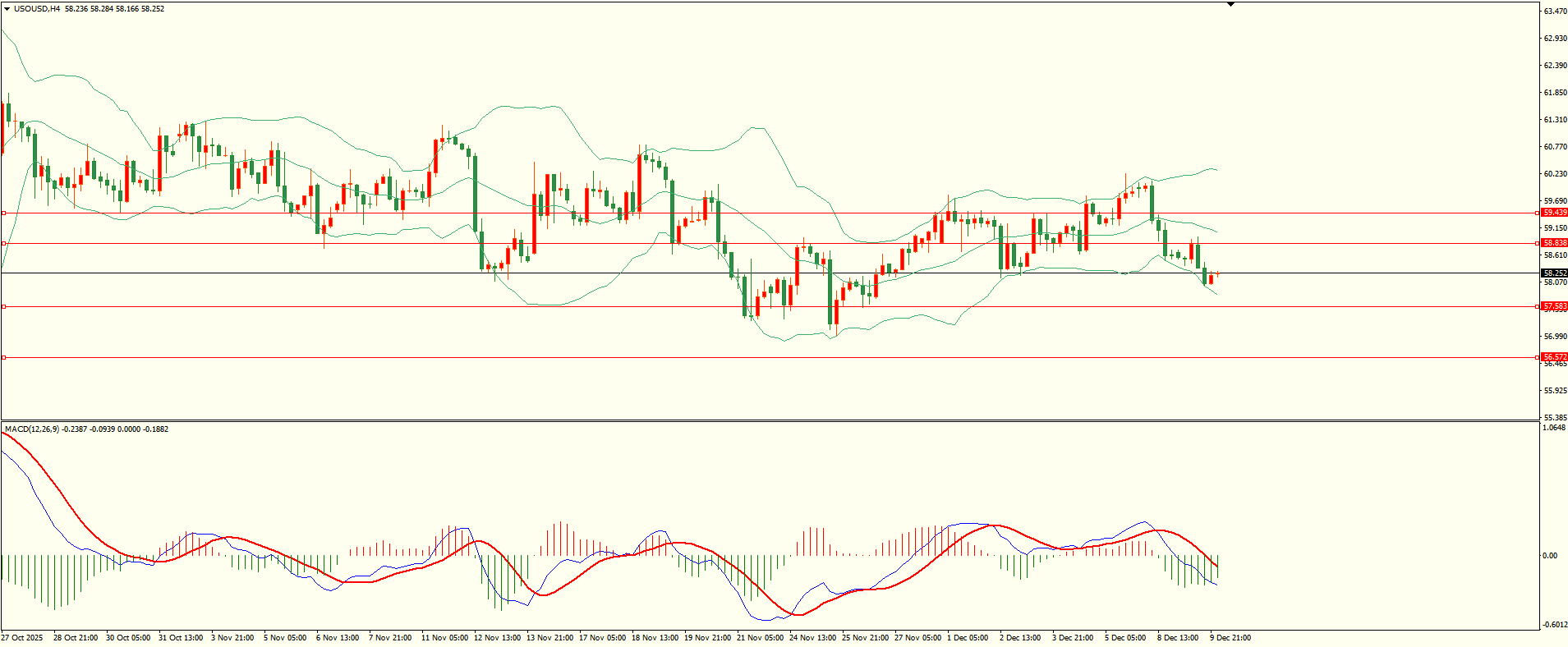Screen dimensions: 1568x647
Task: Click left-edge handle of the 58.838 line
Action: 4,243
